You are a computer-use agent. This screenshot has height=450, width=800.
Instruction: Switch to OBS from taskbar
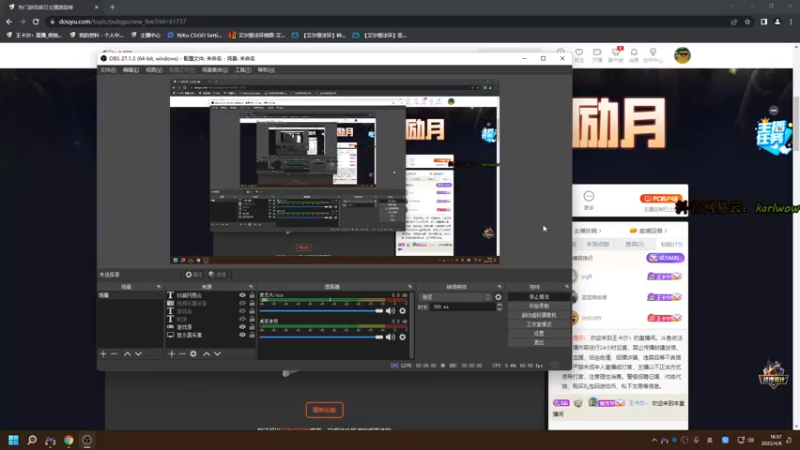tap(87, 440)
